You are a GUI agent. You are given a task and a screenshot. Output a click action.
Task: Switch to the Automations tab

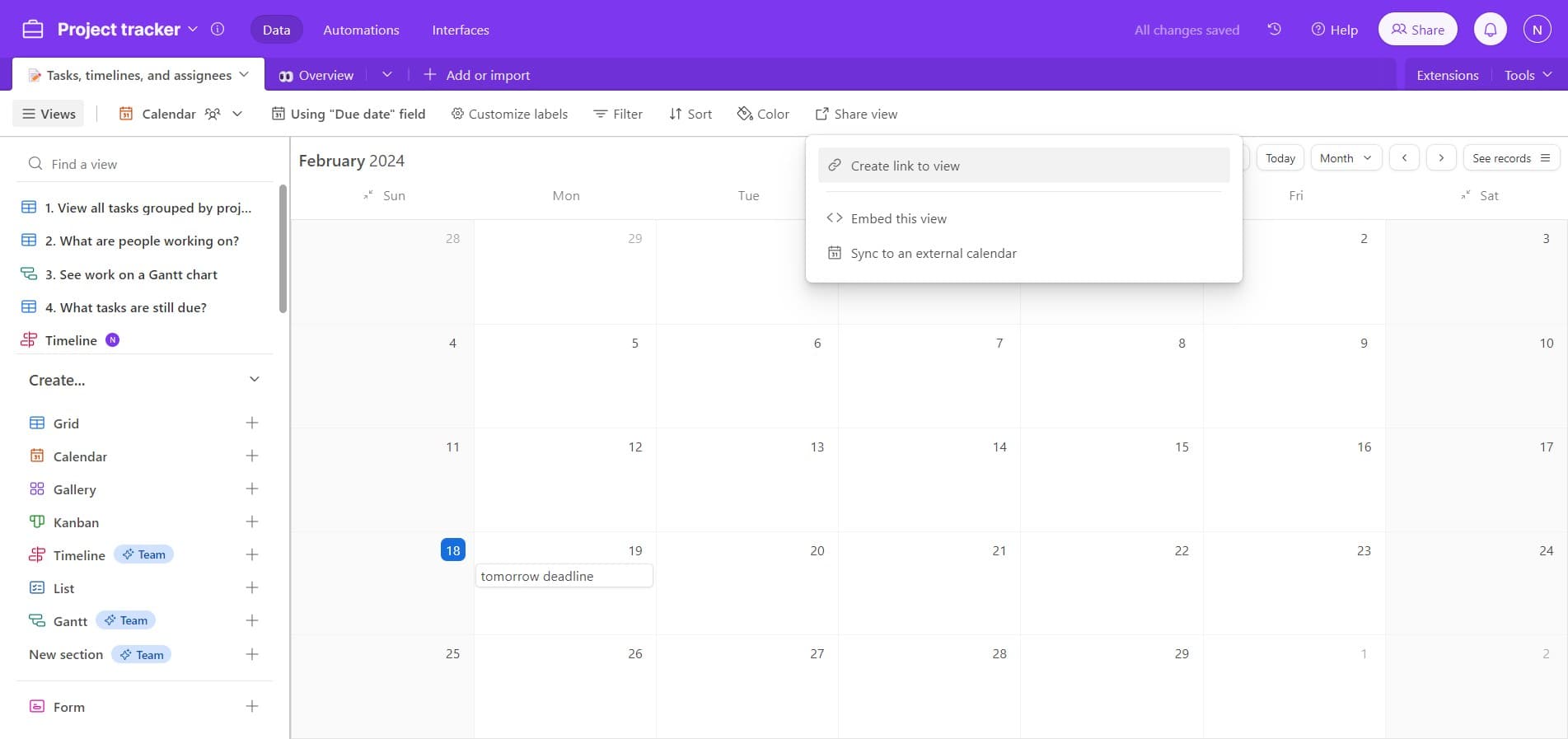tap(361, 30)
